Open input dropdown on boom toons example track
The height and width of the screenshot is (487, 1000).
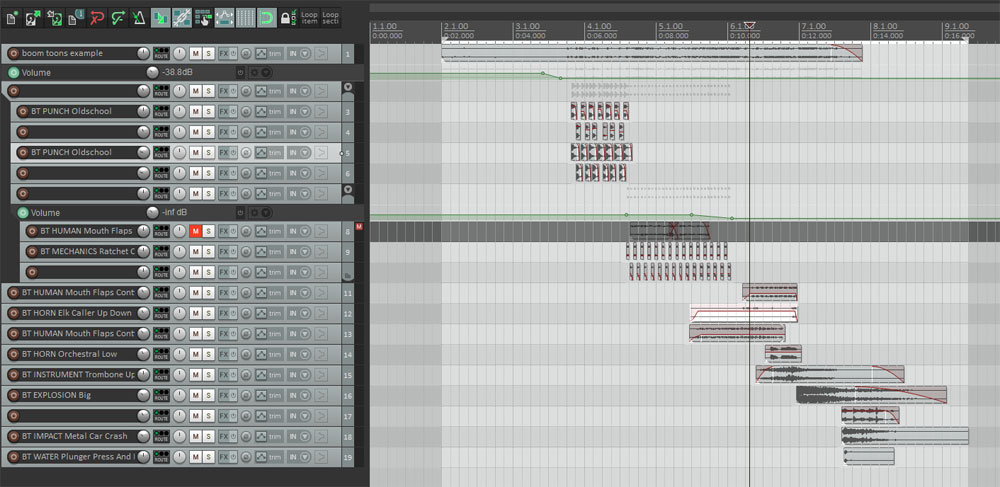[x=304, y=53]
